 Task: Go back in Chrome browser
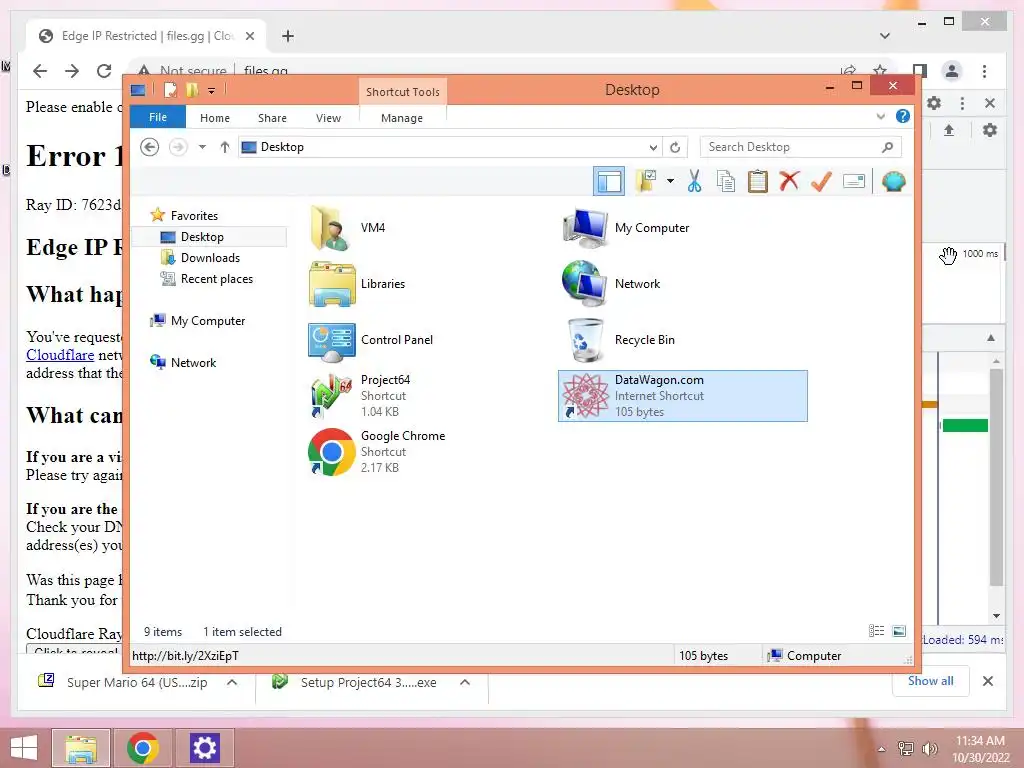(40, 71)
